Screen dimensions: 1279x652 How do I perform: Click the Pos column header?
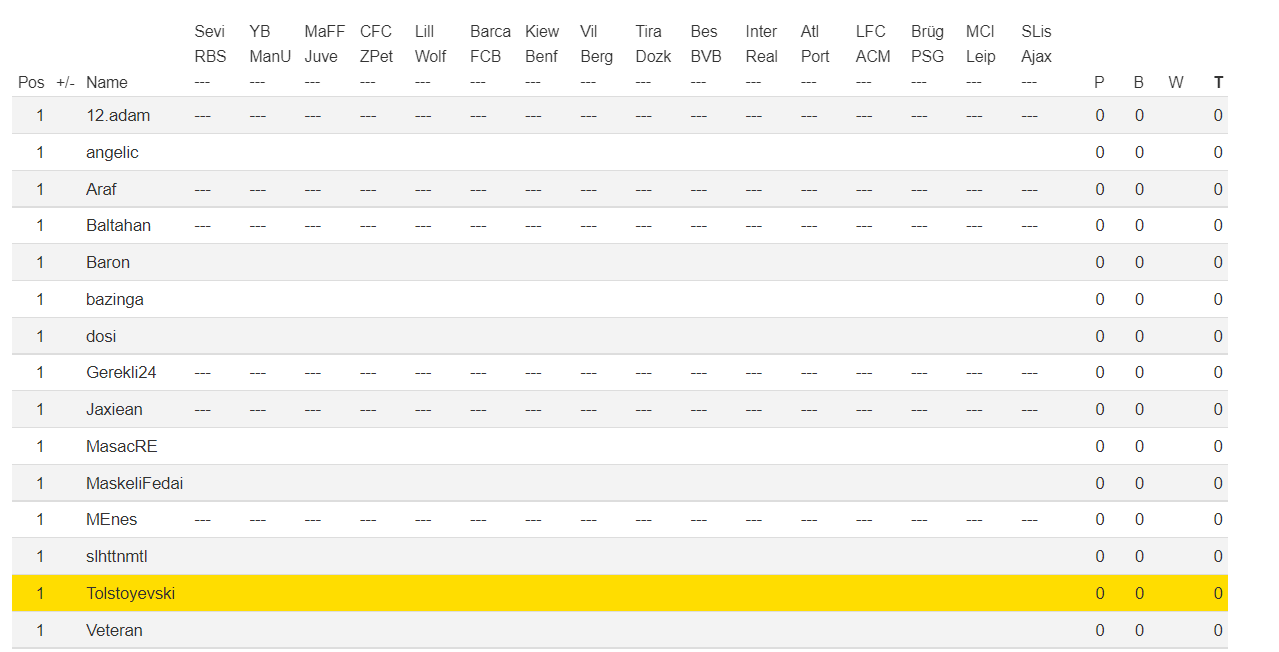click(31, 83)
